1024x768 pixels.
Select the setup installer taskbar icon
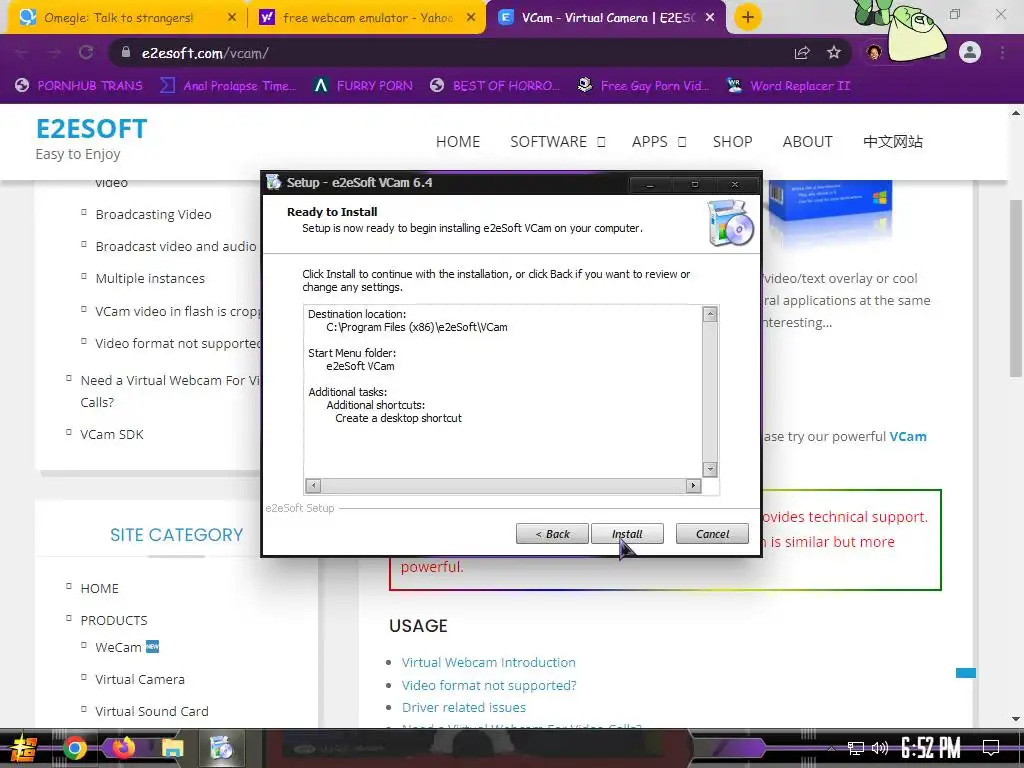[x=221, y=748]
